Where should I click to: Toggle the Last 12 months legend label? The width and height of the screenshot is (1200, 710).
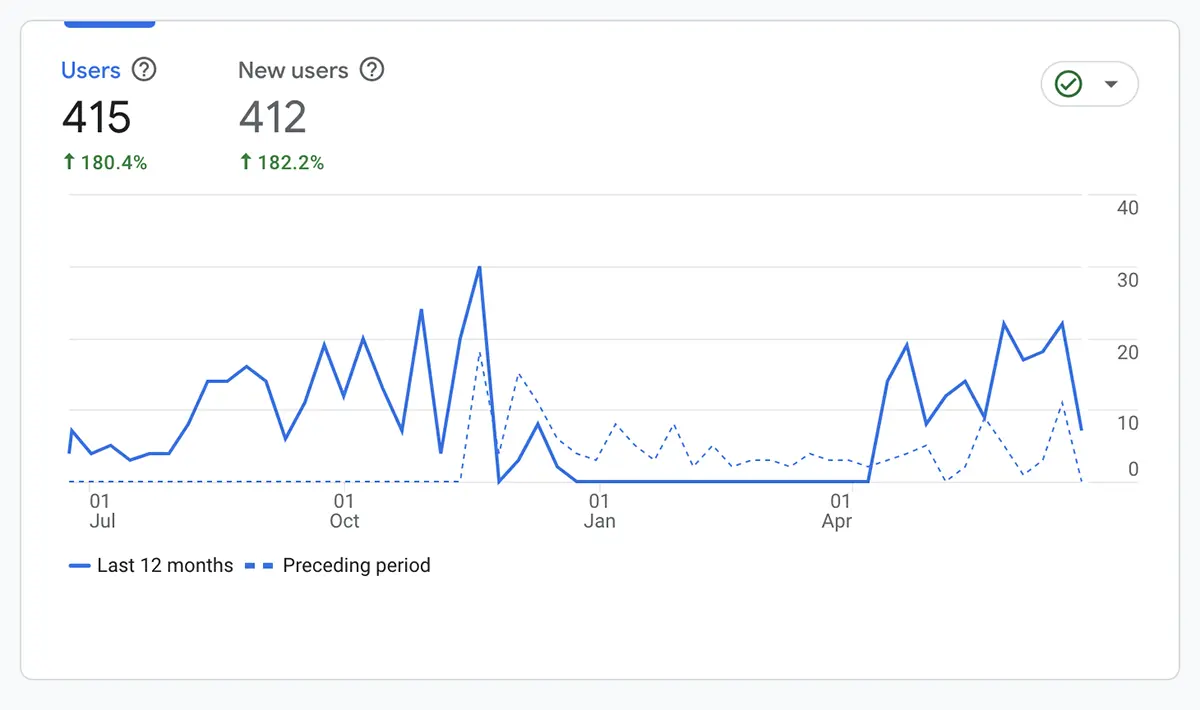click(165, 565)
